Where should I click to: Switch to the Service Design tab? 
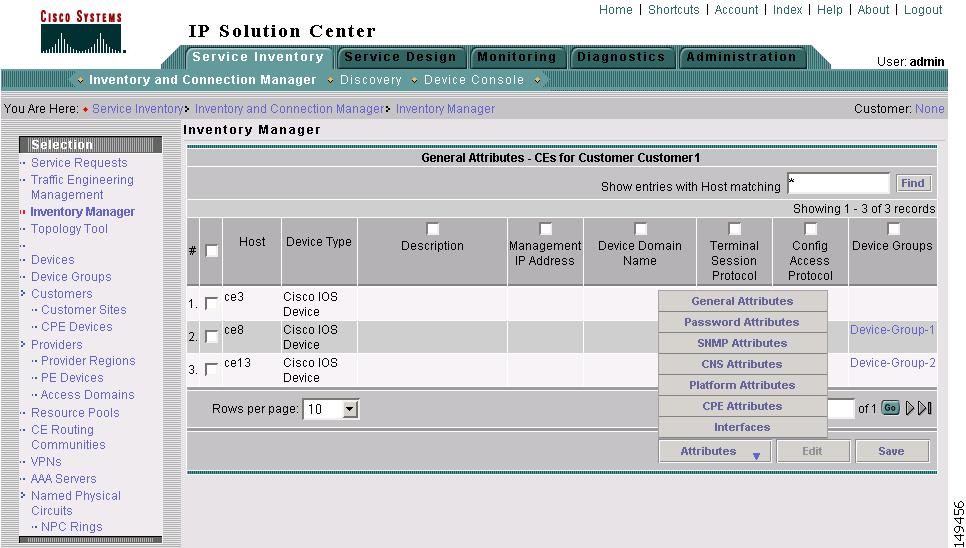[400, 57]
